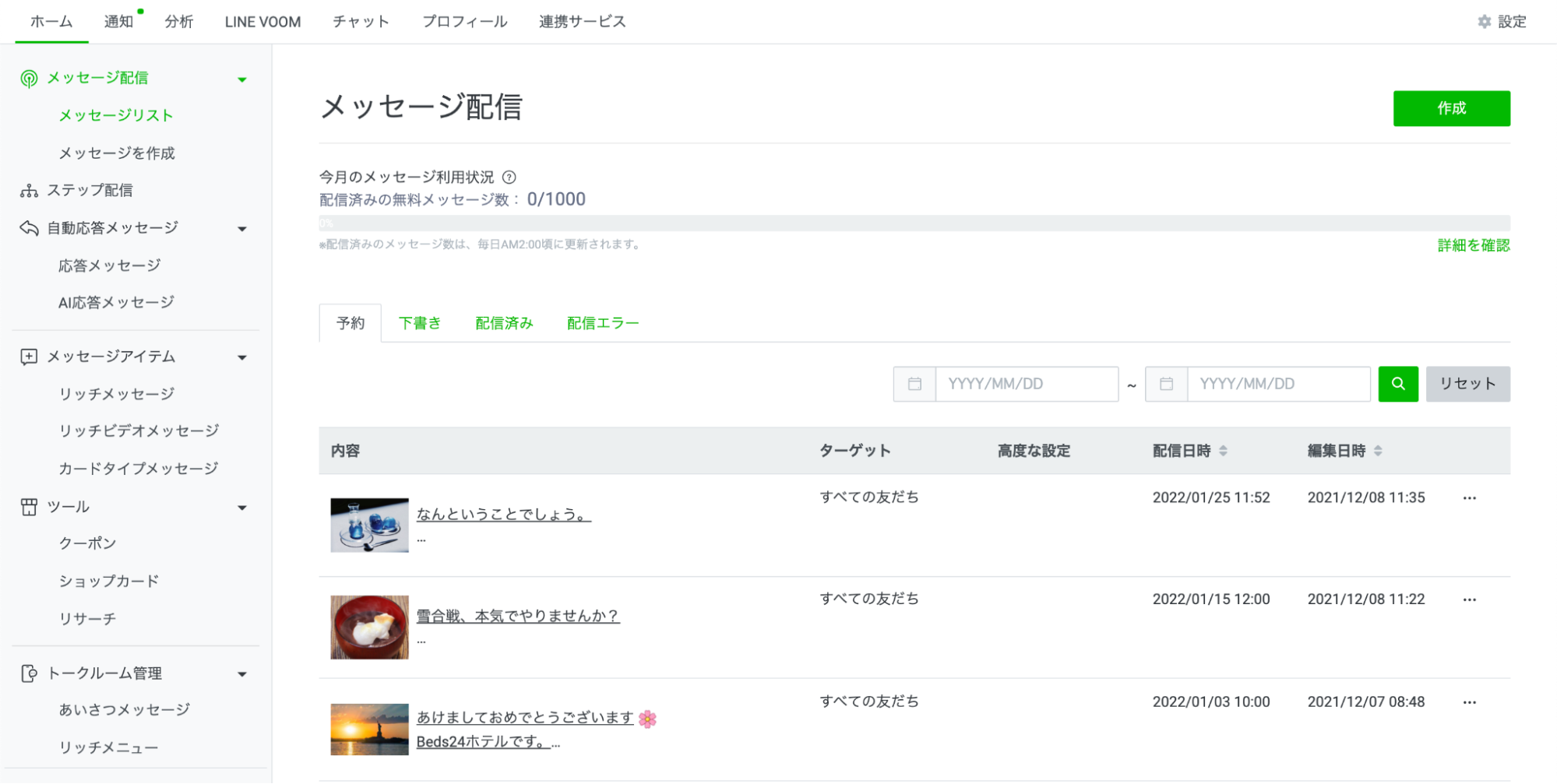The width and height of the screenshot is (1557, 784).
Task: Open more options for 雪合戦 message row
Action: pos(1469,599)
